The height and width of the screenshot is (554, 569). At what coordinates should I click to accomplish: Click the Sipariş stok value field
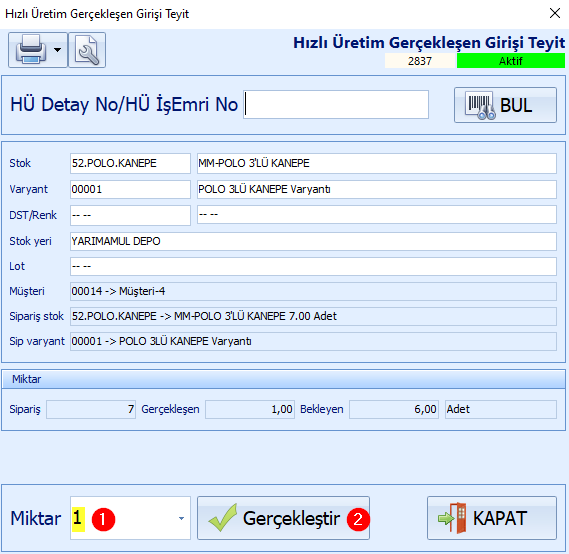coord(313,316)
